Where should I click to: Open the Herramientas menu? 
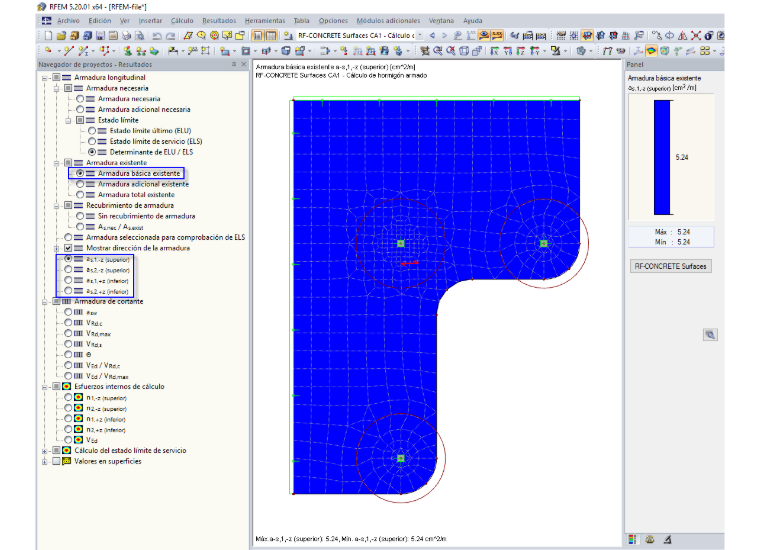pyautogui.click(x=265, y=21)
